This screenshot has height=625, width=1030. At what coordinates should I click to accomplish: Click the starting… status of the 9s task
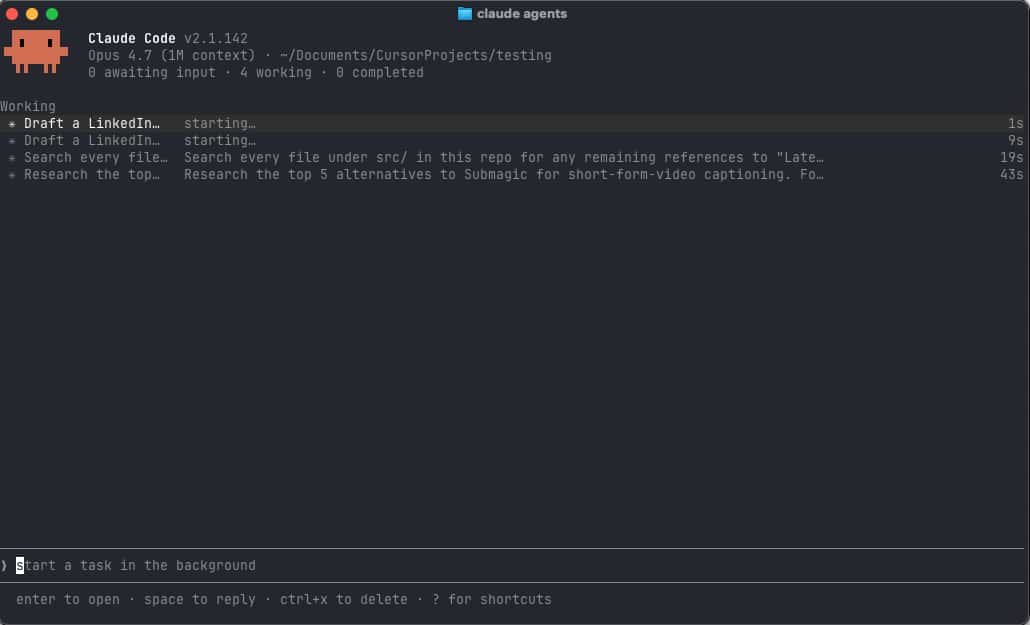coord(219,141)
